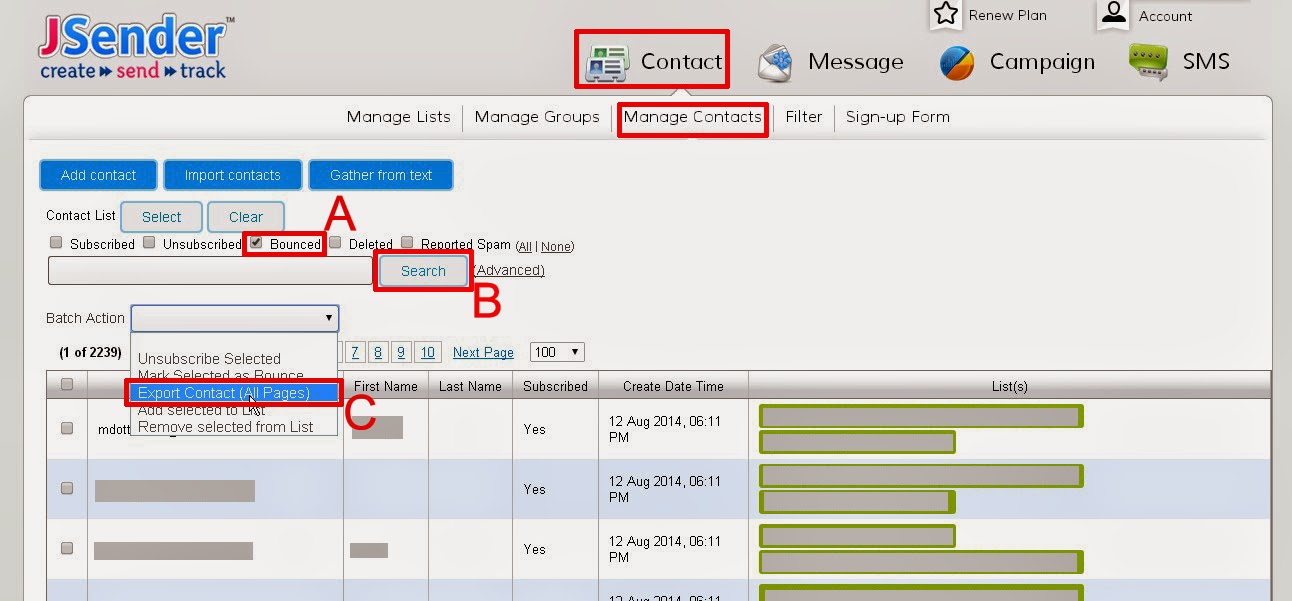The height and width of the screenshot is (601, 1292).
Task: Go to page 9
Action: pos(401,352)
